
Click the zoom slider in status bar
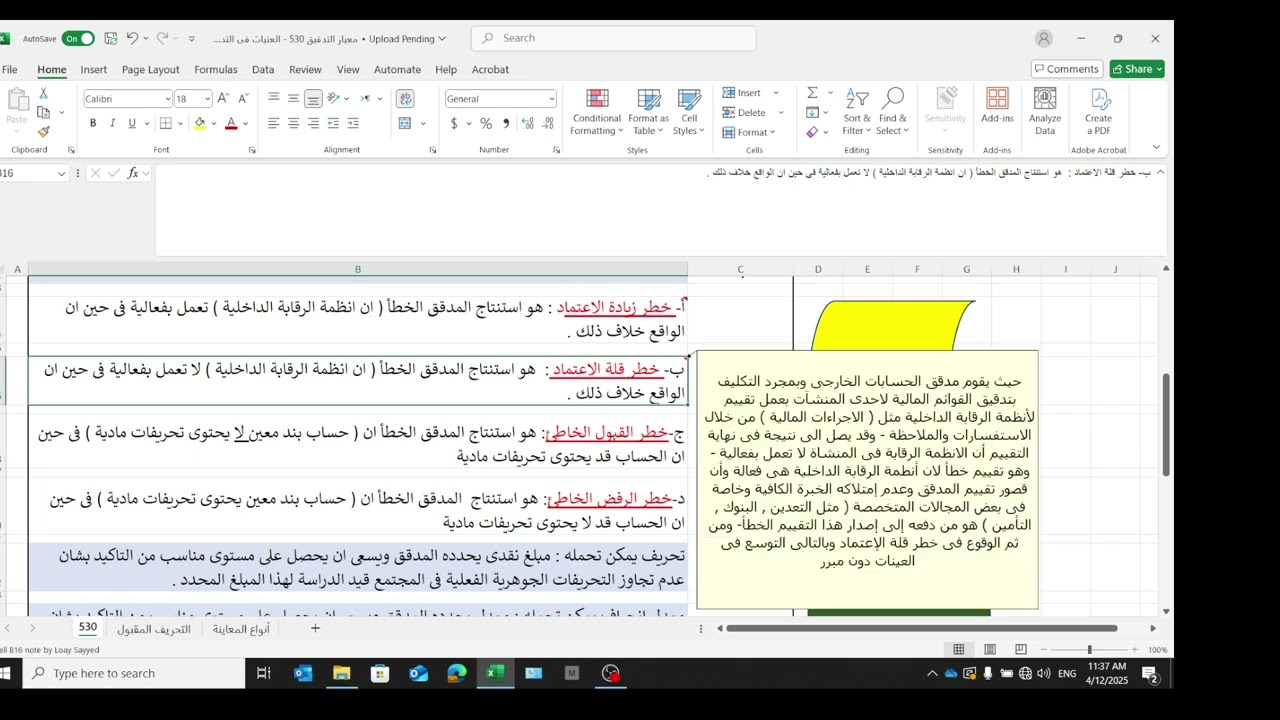(1089, 650)
